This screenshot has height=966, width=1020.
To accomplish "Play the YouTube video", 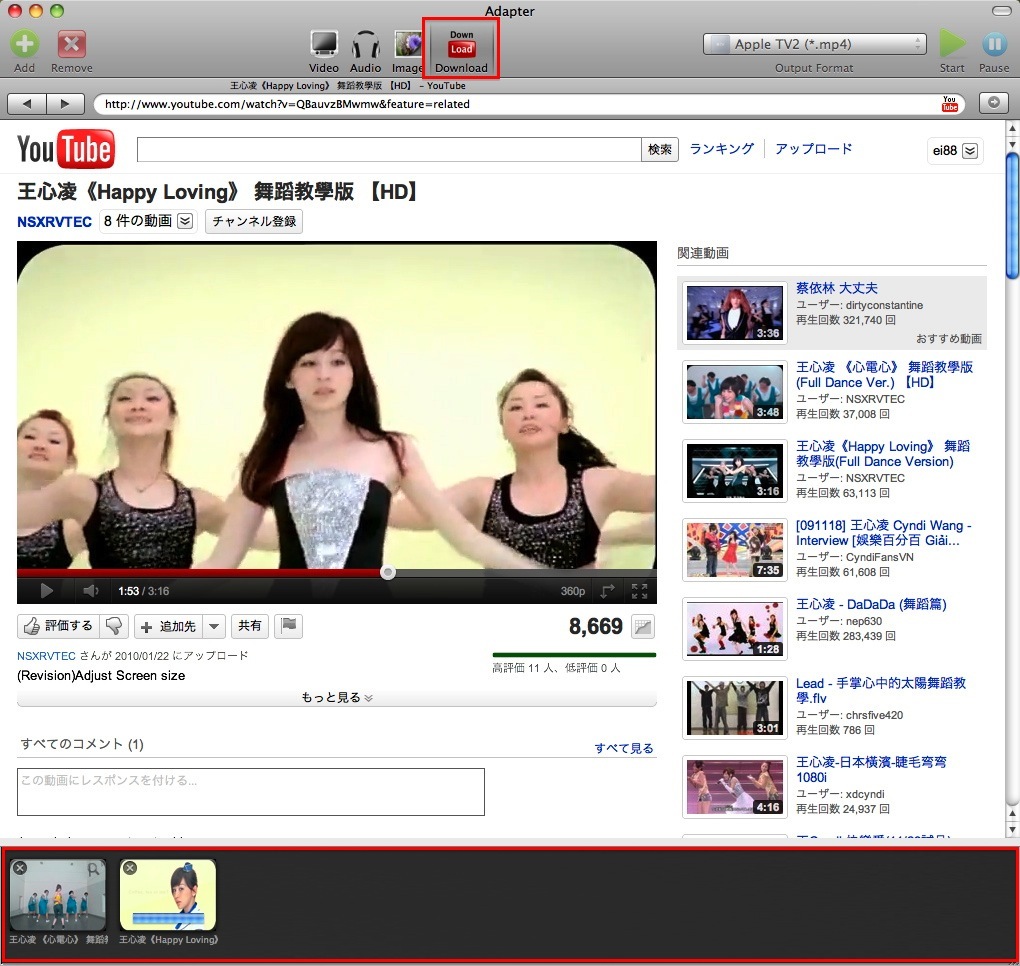I will (x=46, y=591).
